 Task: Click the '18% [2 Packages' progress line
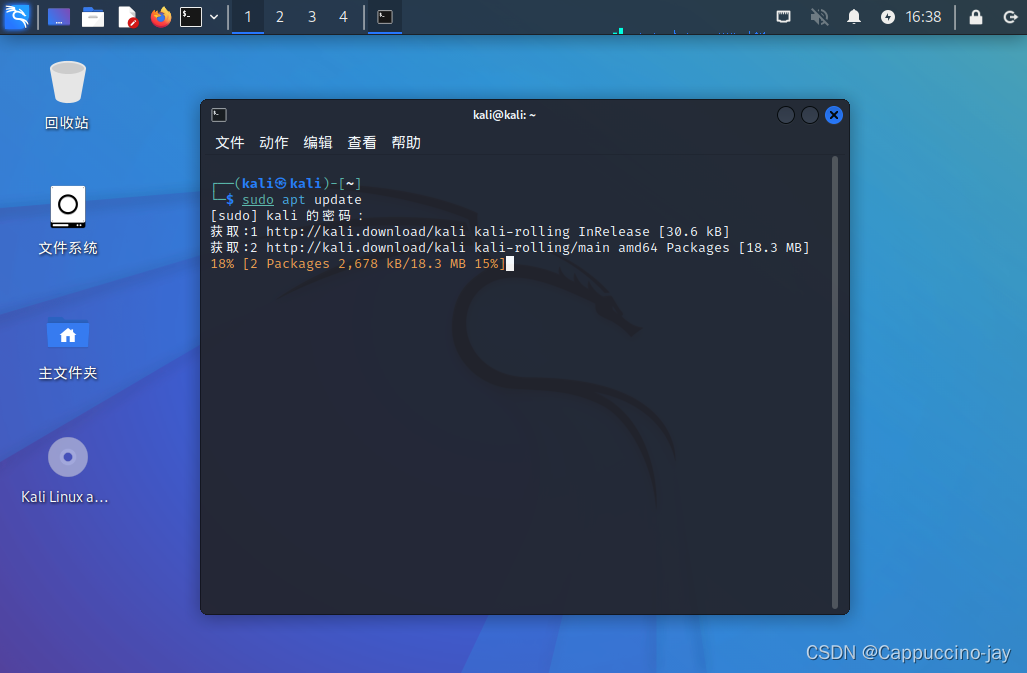358,264
